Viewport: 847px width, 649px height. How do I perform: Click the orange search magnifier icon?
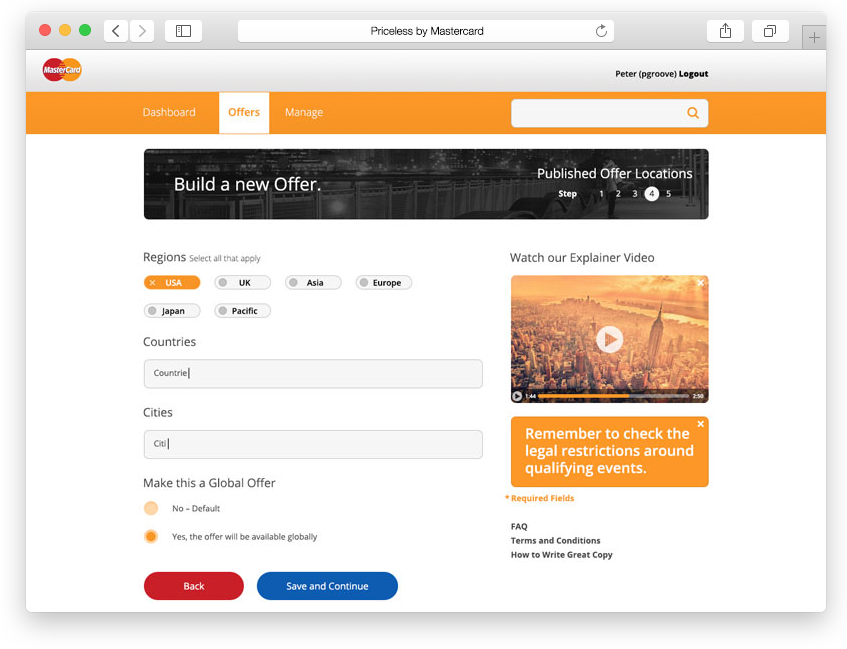point(693,112)
